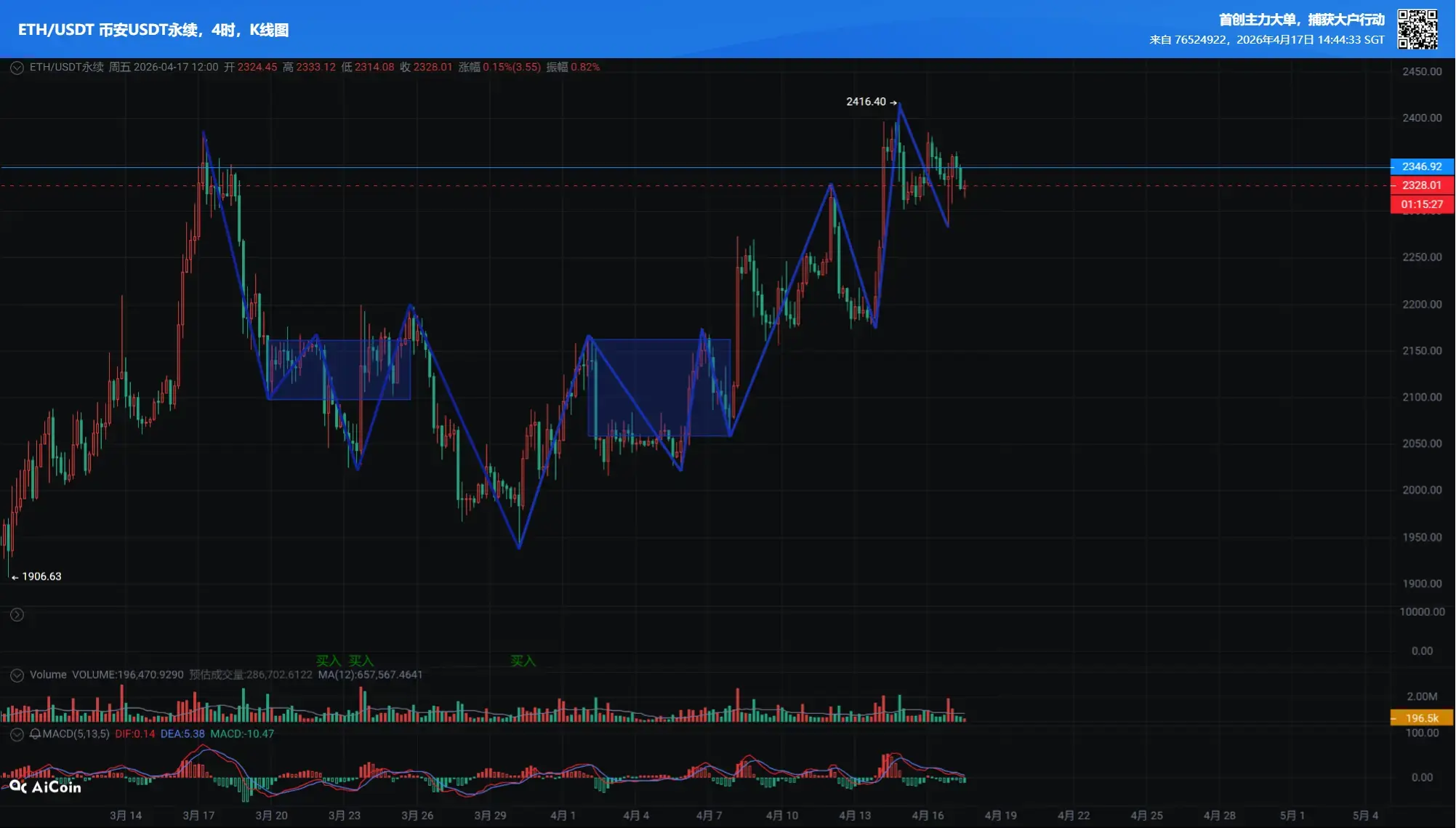Click the QR code in header
The height and width of the screenshot is (828, 1456).
click(x=1417, y=29)
